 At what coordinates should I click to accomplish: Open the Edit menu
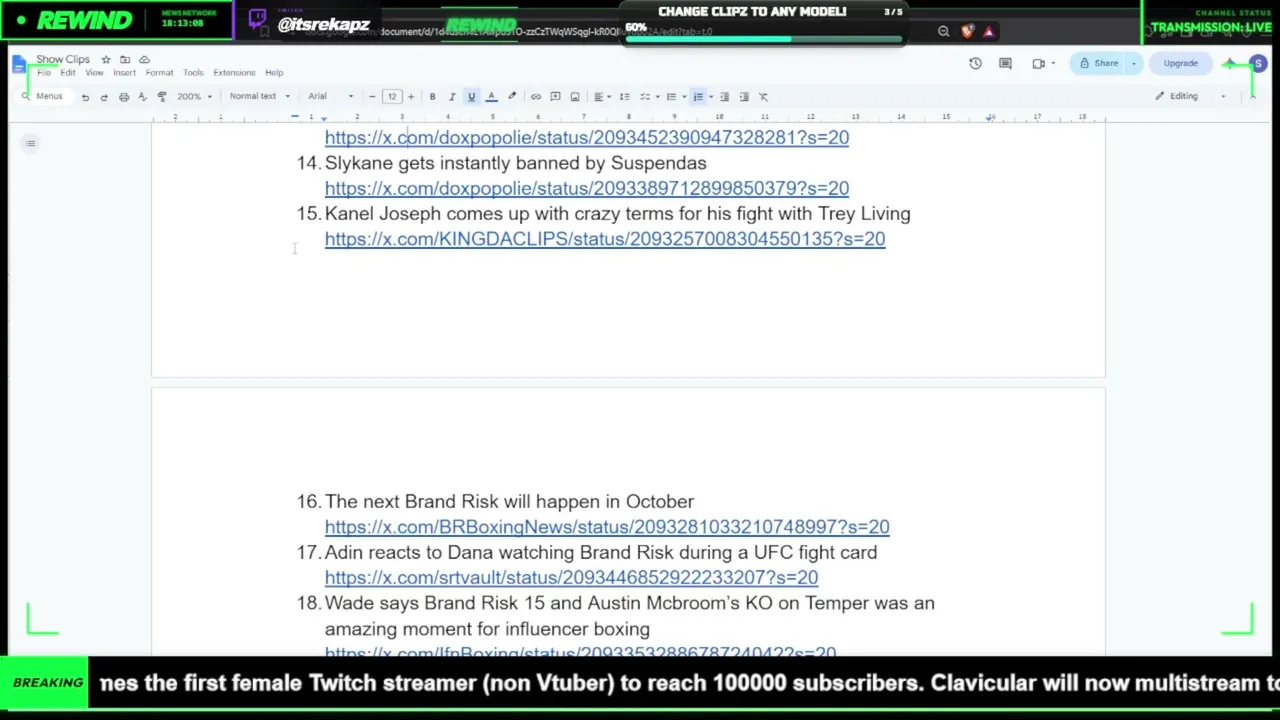pos(67,73)
